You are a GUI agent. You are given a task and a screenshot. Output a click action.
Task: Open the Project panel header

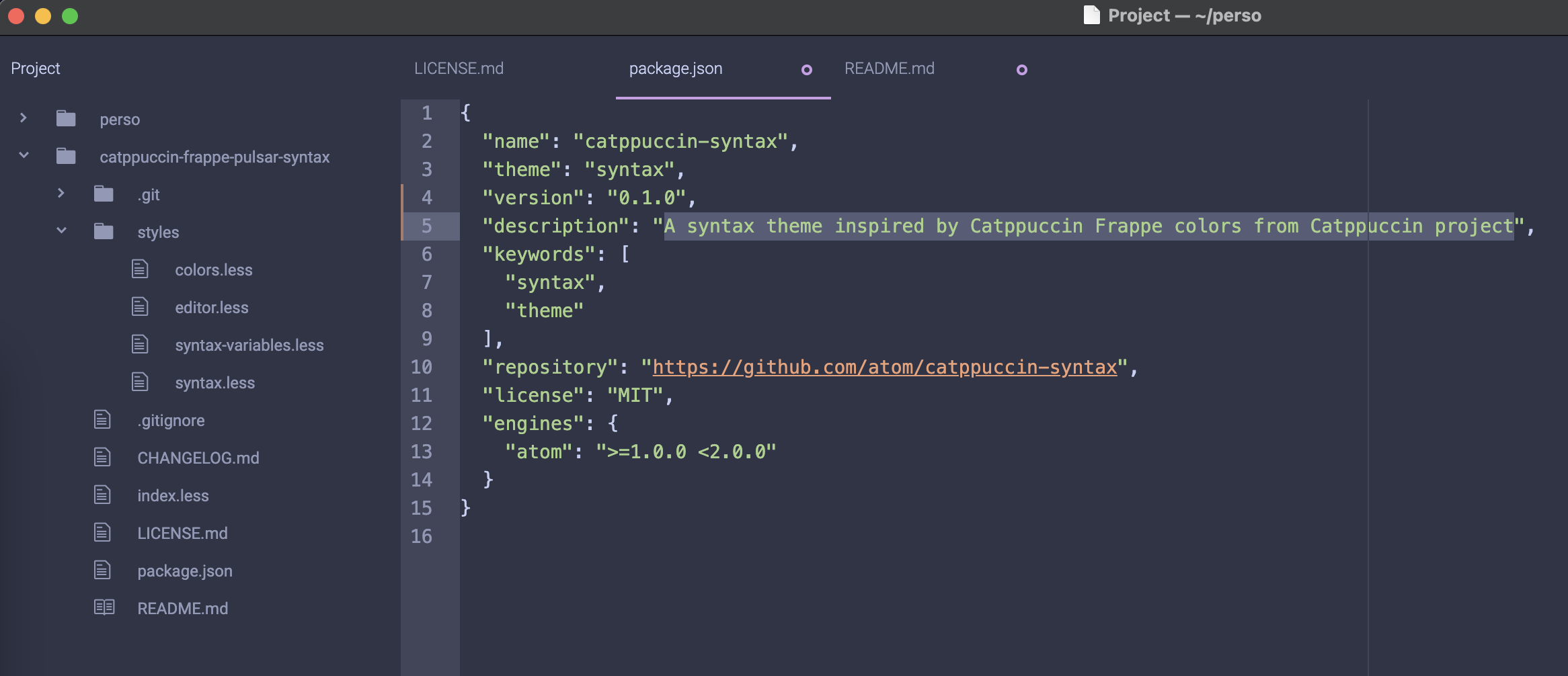click(36, 69)
